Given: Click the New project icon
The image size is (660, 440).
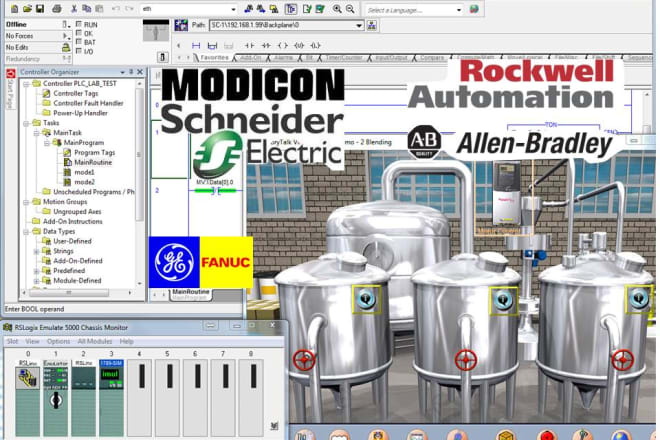Looking at the screenshot, I should tap(14, 8).
